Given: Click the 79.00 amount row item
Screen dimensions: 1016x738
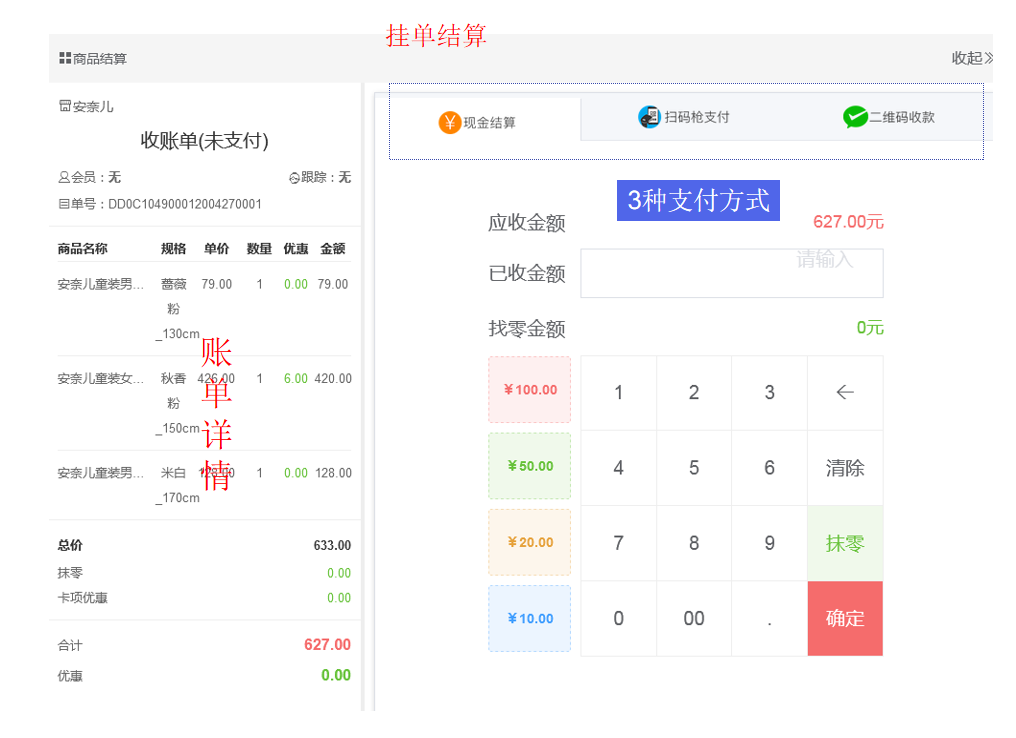Looking at the screenshot, I should pyautogui.click(x=333, y=284).
